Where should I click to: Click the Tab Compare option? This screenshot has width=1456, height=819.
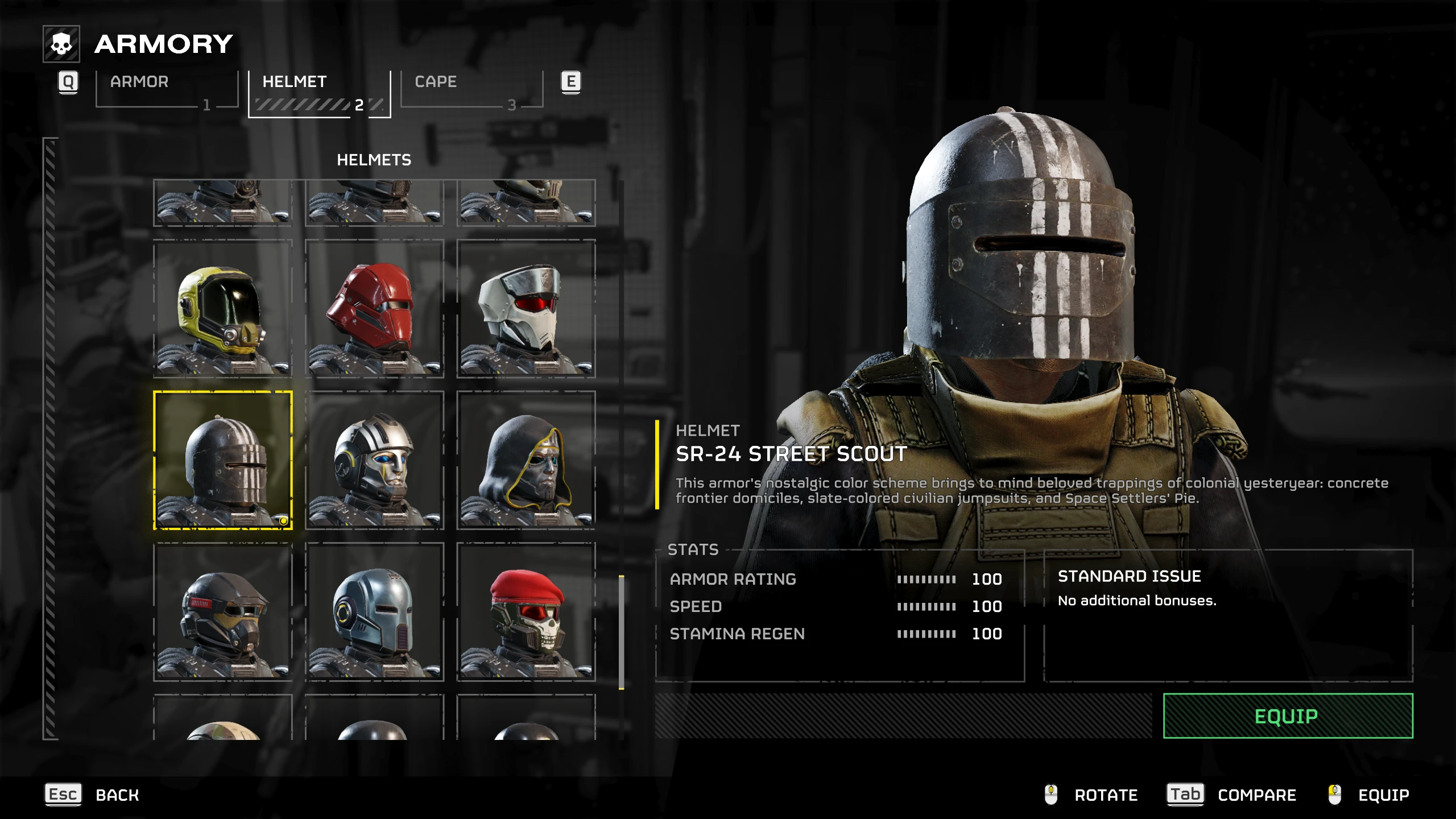1231,795
